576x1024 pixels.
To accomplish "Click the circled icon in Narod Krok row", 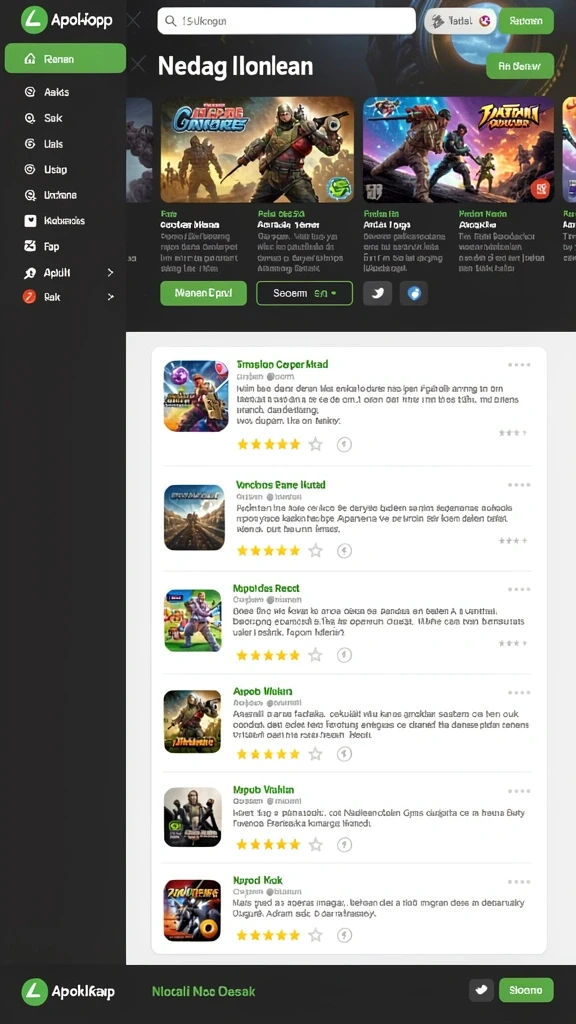I will tap(344, 935).
